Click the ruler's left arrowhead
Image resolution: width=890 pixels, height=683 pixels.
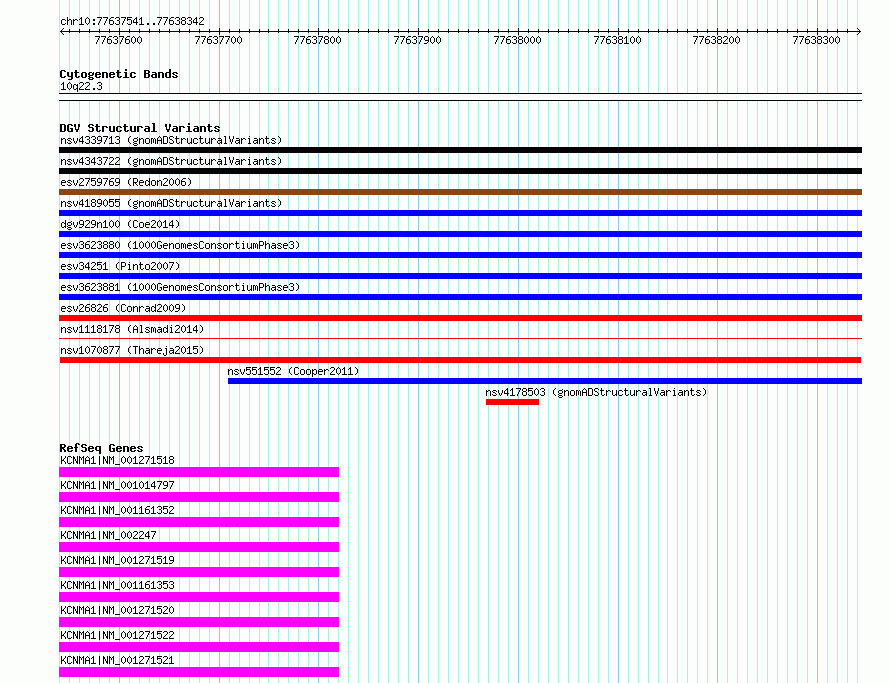62,32
